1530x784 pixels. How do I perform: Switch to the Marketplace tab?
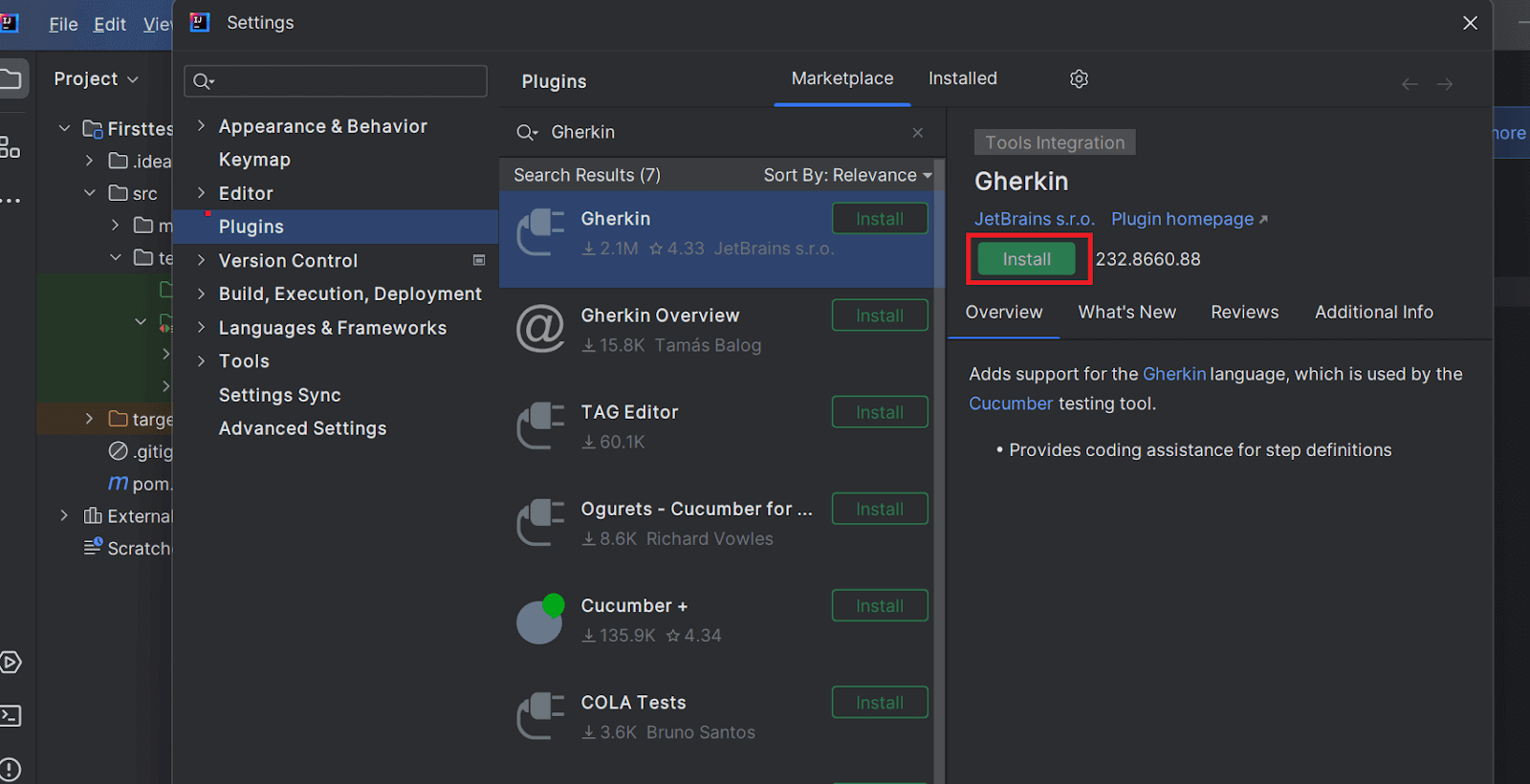coord(842,78)
